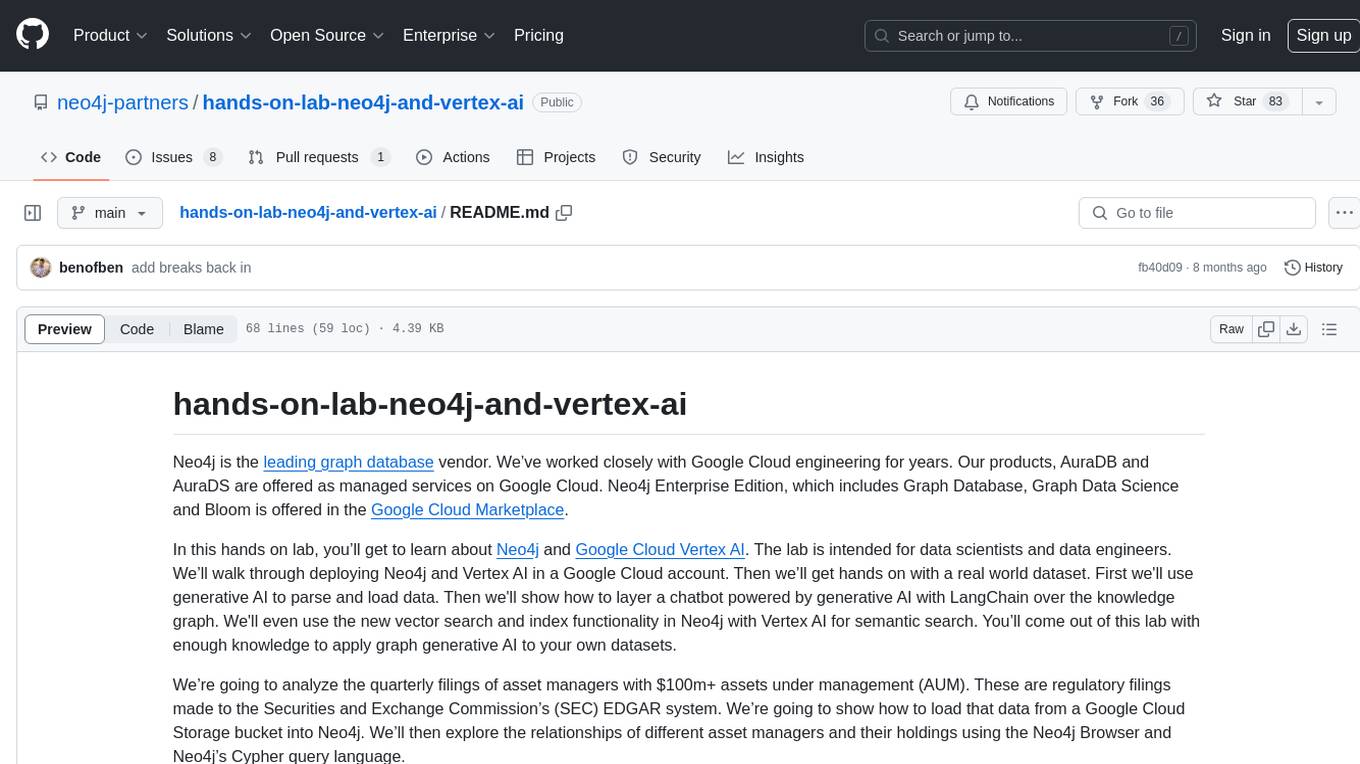Download the raw file
This screenshot has width=1360, height=764.
(1293, 329)
